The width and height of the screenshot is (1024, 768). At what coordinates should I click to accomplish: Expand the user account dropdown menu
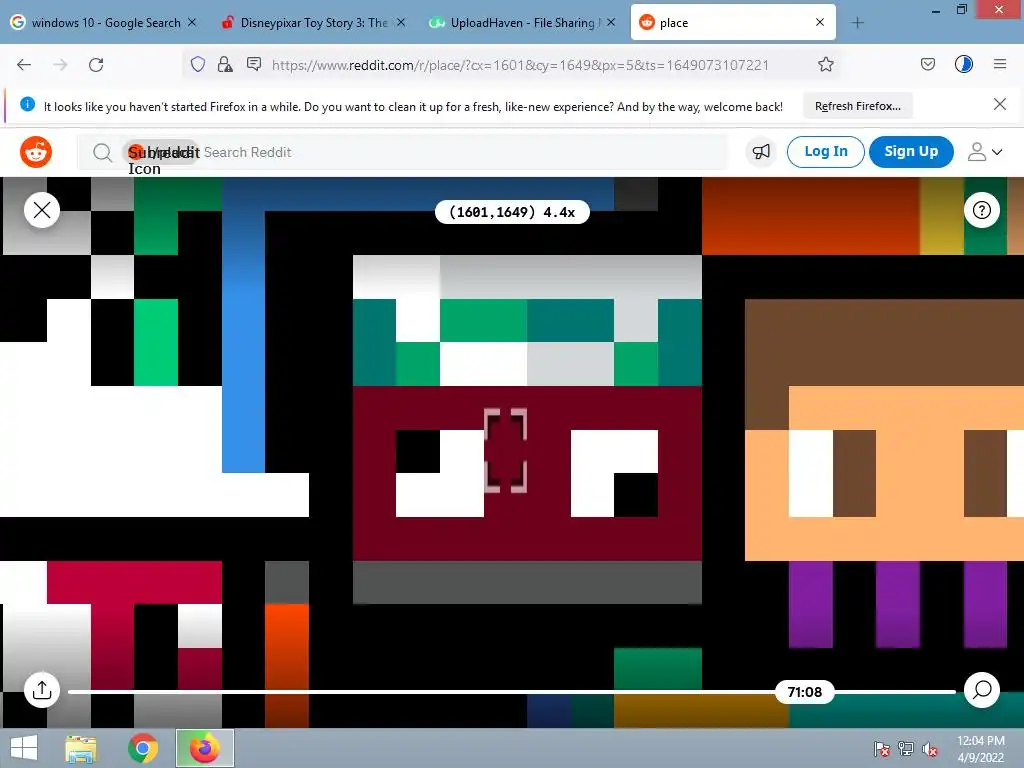point(985,152)
